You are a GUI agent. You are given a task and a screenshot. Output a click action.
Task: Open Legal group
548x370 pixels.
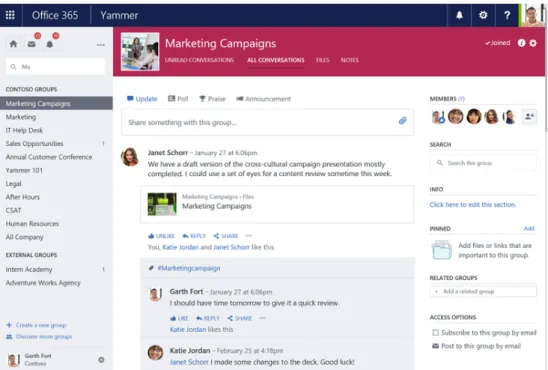(x=14, y=183)
